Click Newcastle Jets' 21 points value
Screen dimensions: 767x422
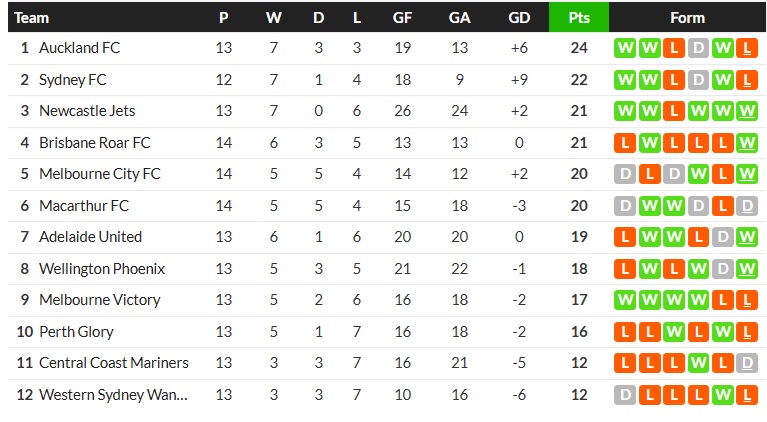click(578, 111)
